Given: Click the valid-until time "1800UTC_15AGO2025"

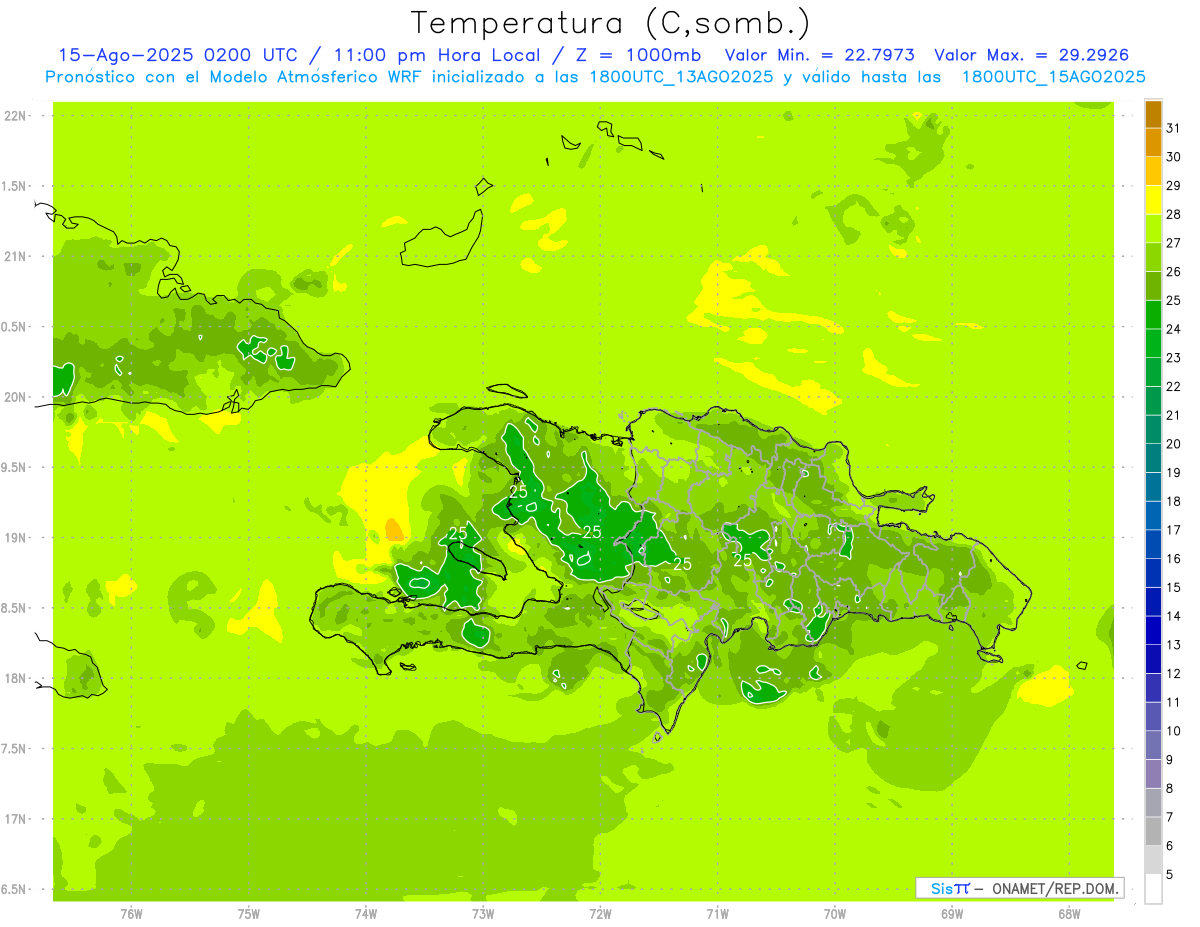Looking at the screenshot, I should tap(1053, 77).
